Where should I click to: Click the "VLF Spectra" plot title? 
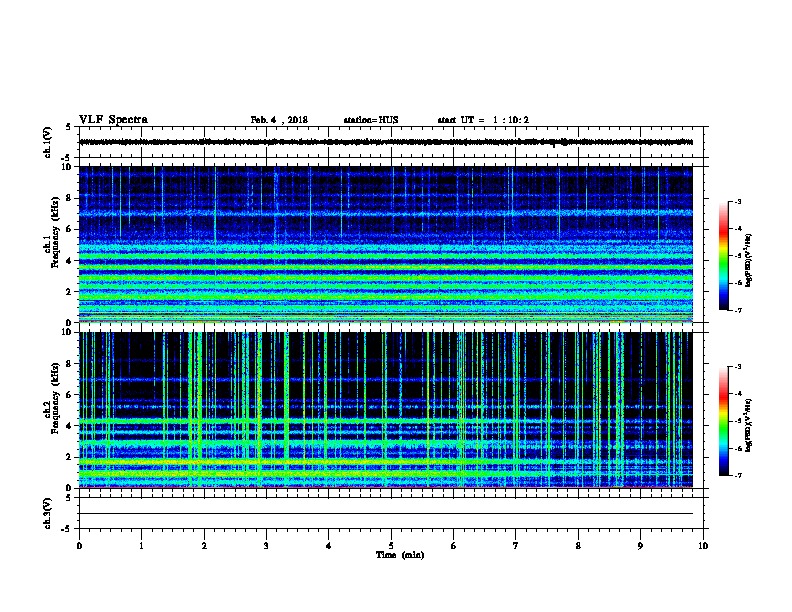pos(113,120)
